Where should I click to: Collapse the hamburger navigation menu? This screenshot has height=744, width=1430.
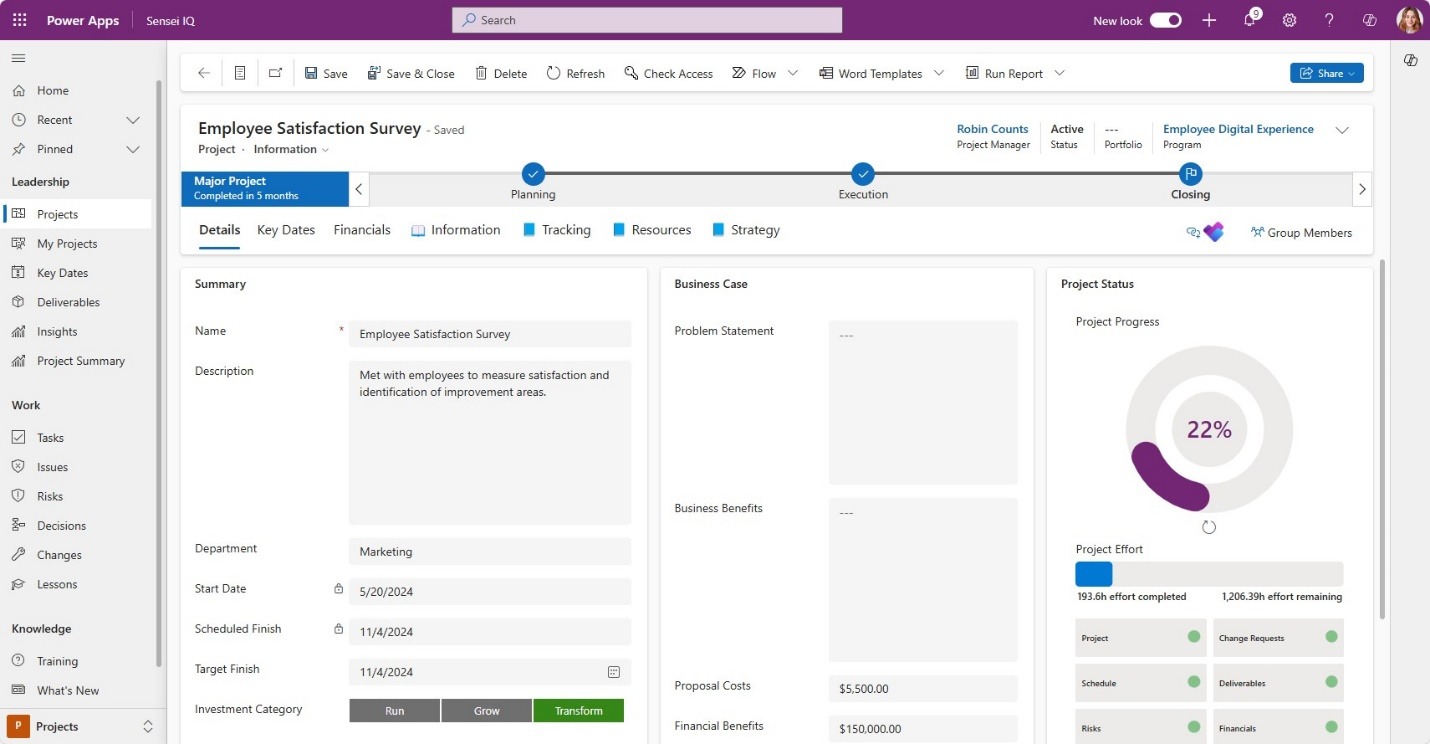(18, 58)
